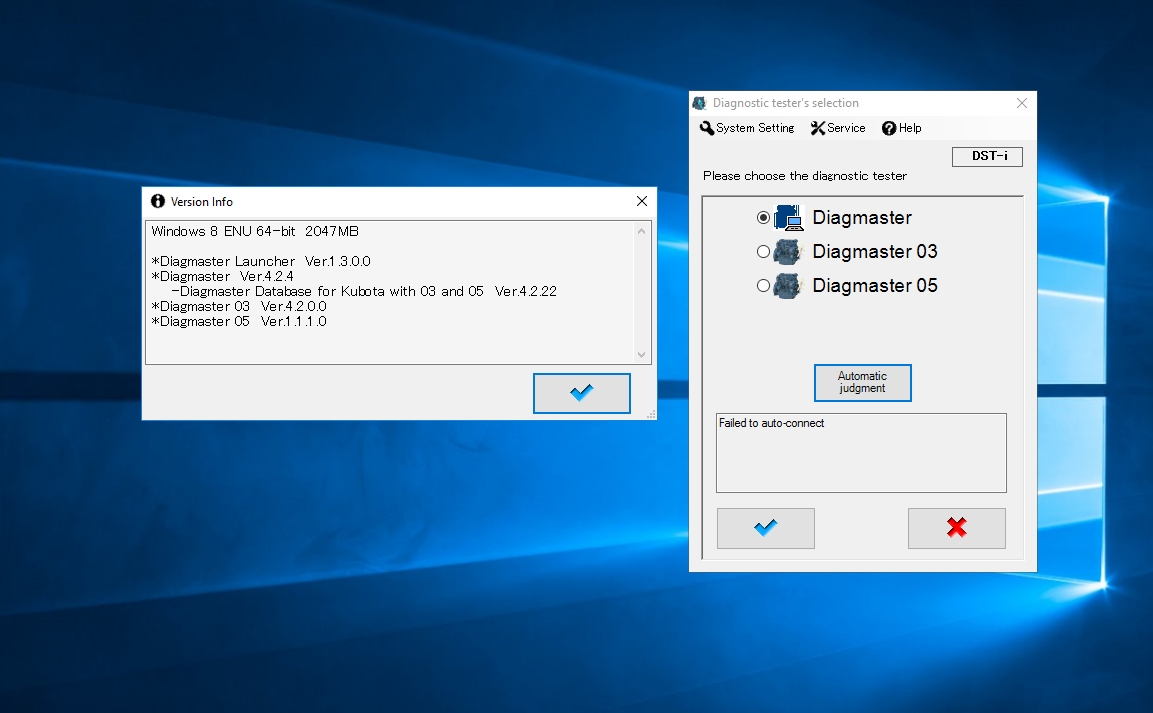The height and width of the screenshot is (713, 1153).
Task: Click the wrench icon beside System Setting
Action: click(707, 128)
